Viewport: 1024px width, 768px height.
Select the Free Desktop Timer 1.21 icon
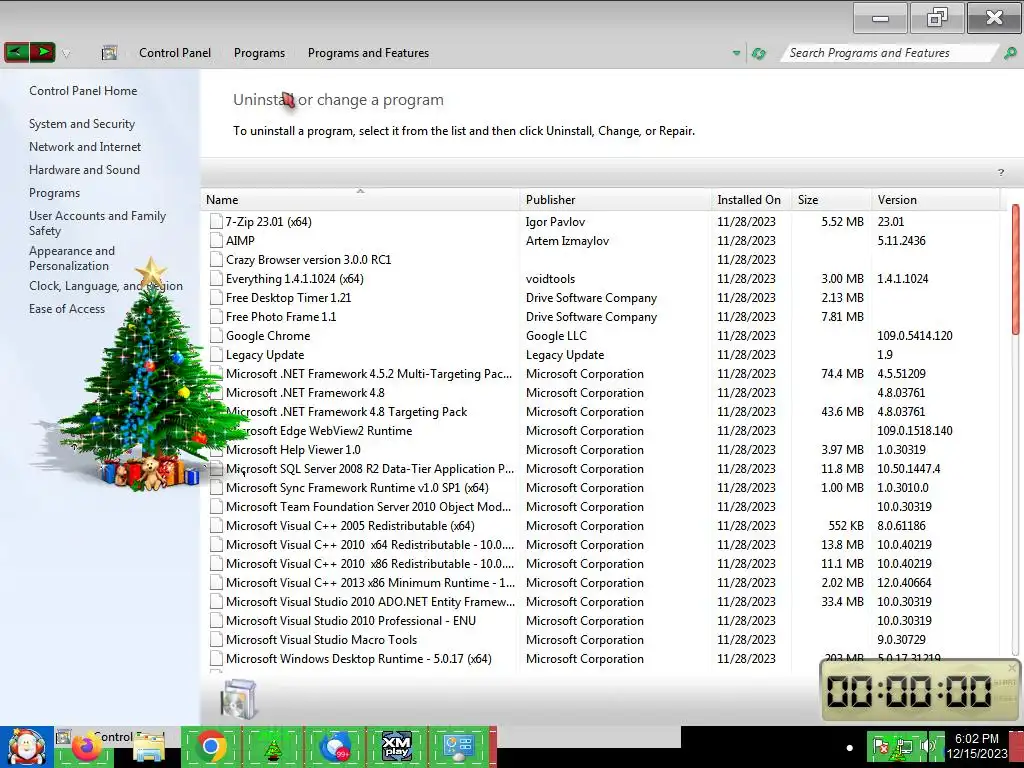click(x=216, y=298)
